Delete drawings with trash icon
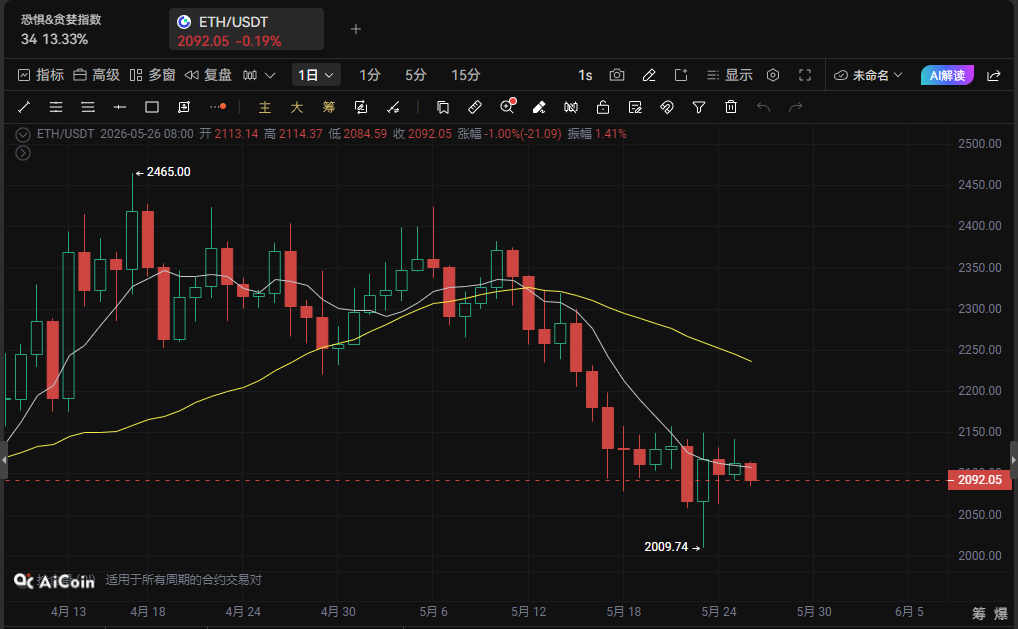 731,107
